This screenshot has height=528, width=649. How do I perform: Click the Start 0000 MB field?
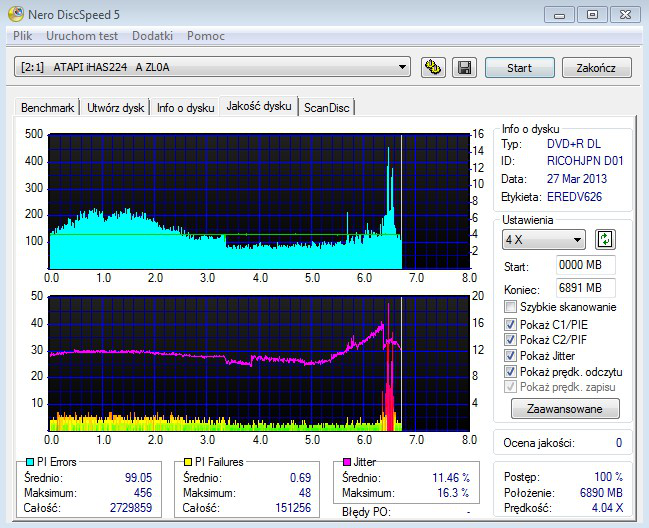click(x=585, y=265)
